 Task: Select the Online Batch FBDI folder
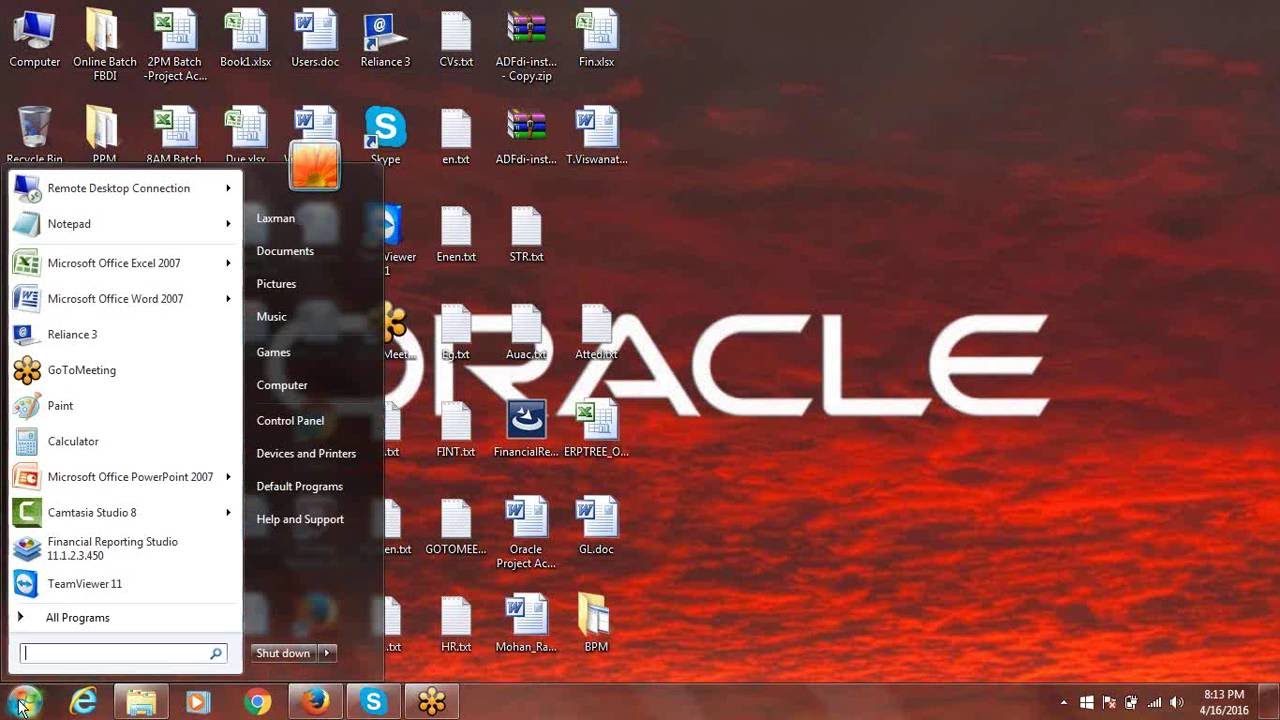click(x=105, y=45)
